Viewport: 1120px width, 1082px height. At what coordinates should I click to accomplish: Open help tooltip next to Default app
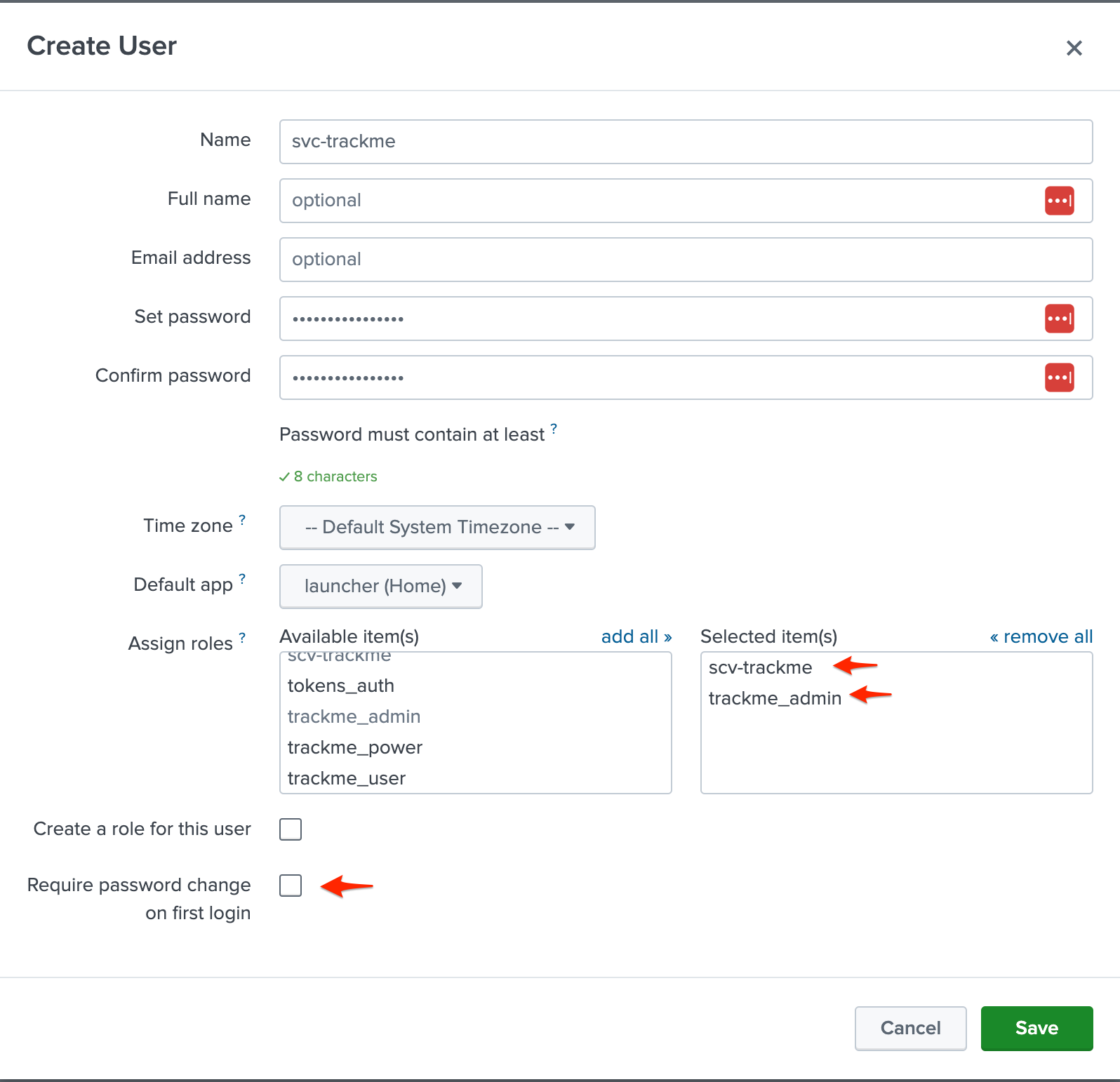pos(242,579)
